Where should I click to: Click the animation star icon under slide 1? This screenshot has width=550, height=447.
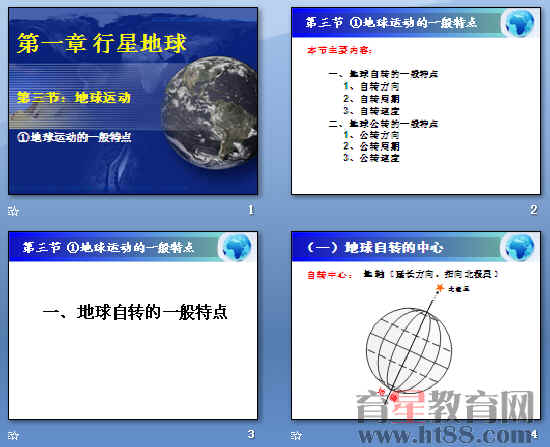13,211
